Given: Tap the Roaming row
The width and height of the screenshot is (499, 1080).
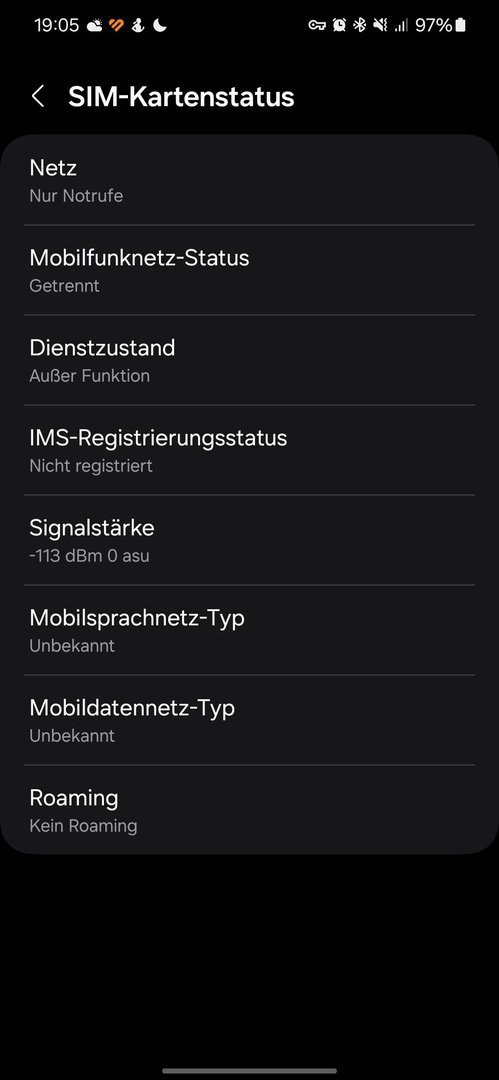Looking at the screenshot, I should [x=250, y=810].
